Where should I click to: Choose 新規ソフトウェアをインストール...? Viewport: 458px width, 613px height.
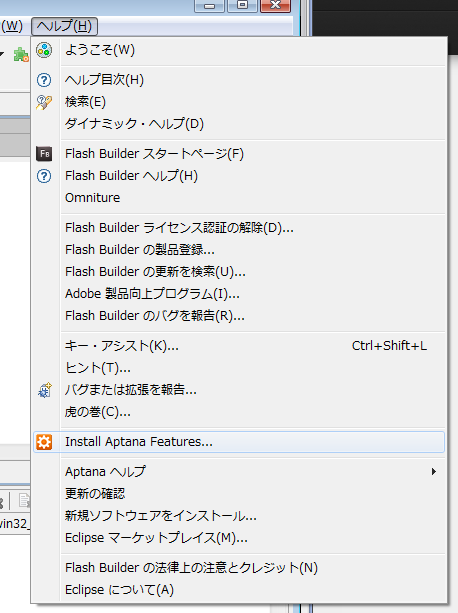pos(239,516)
